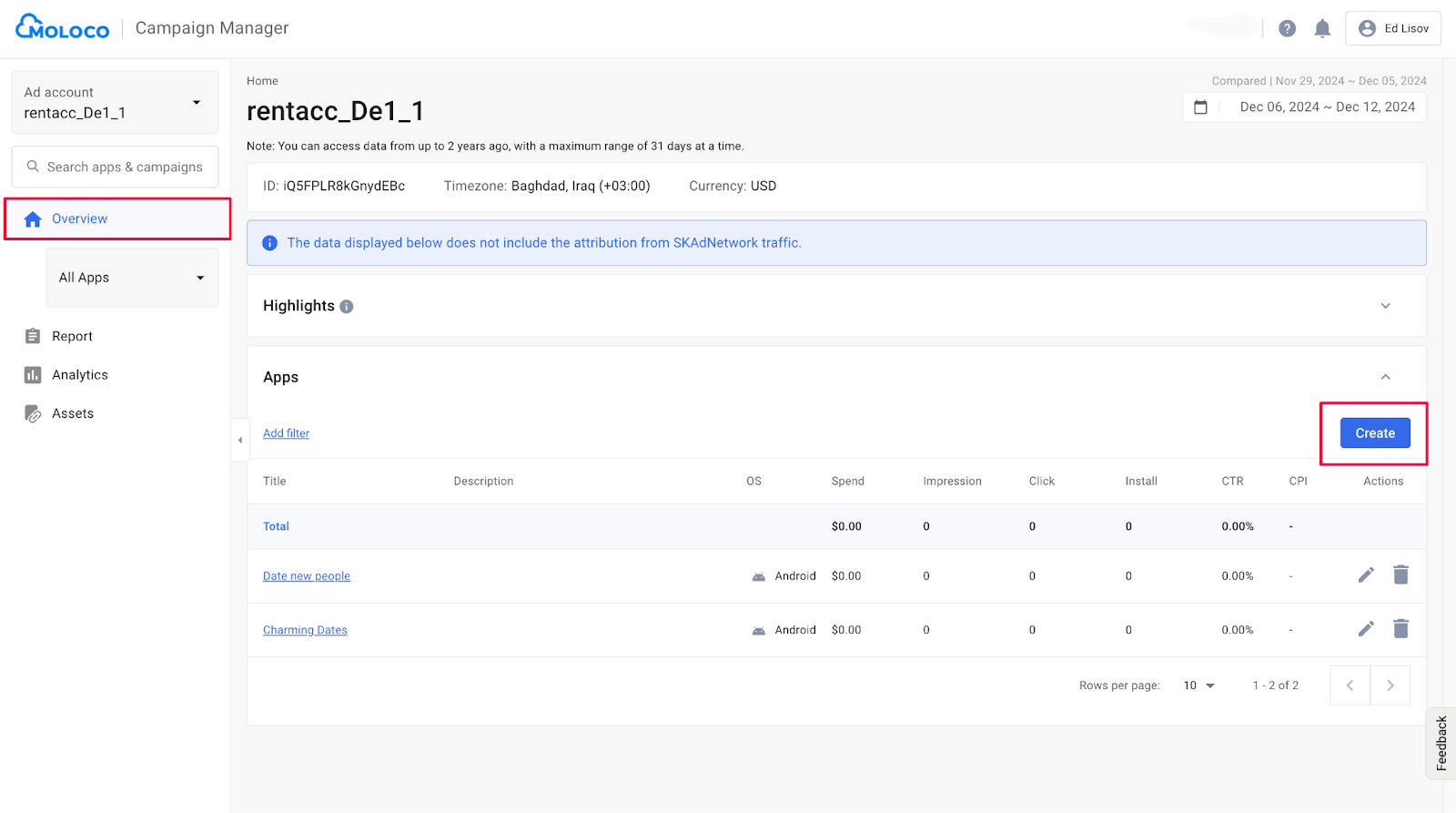Open the date range picker Dec 06 ~ Dec 12
This screenshot has height=813, width=1456.
(x=1304, y=107)
